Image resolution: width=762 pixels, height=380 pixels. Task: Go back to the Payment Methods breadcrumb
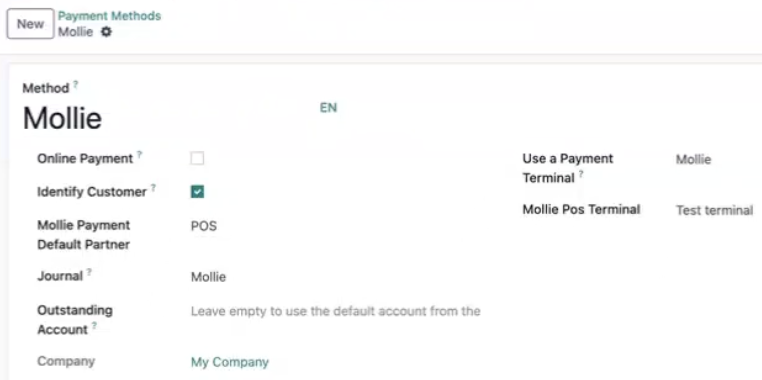coord(109,16)
